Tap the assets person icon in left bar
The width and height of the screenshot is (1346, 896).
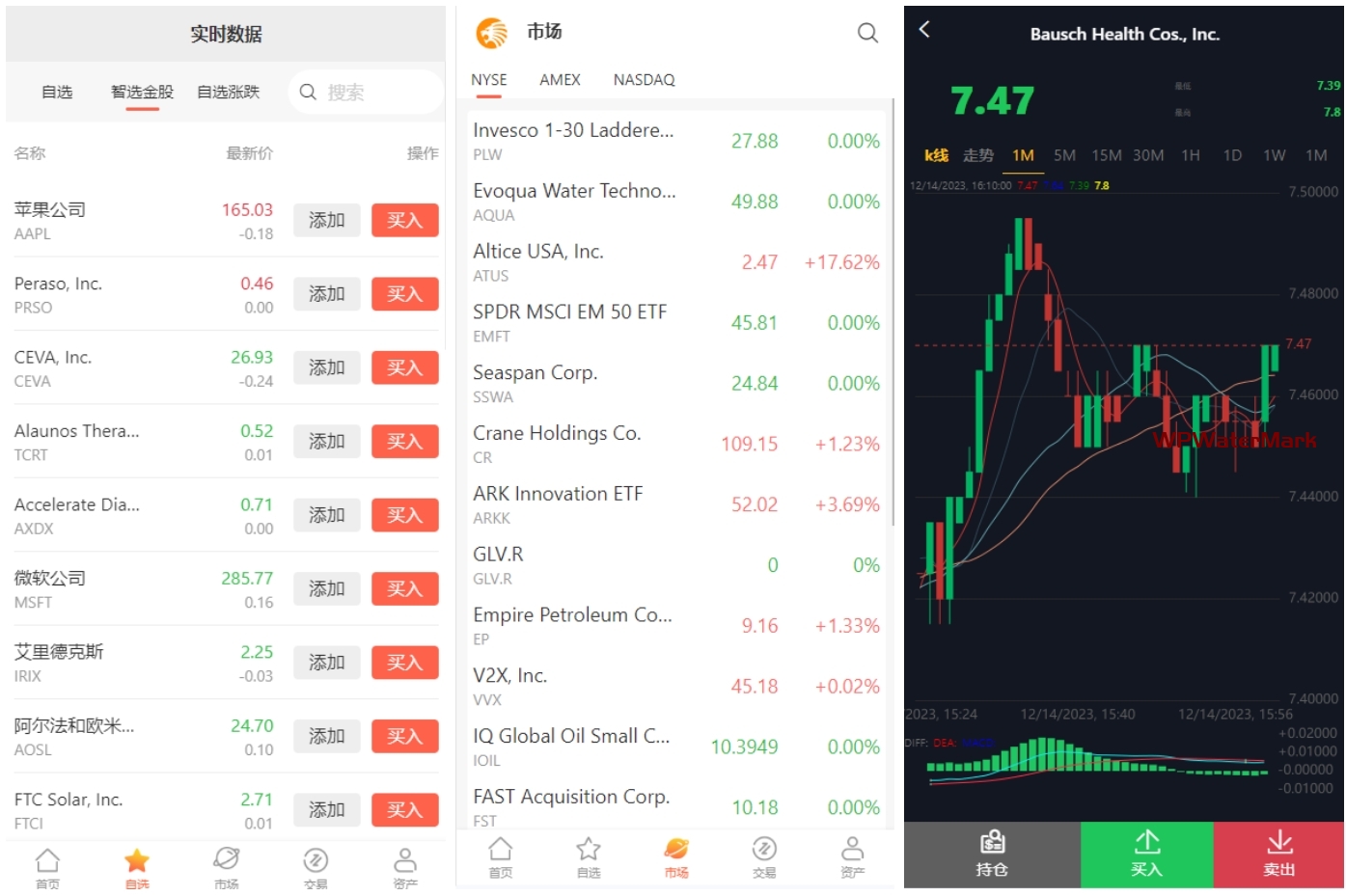click(405, 860)
